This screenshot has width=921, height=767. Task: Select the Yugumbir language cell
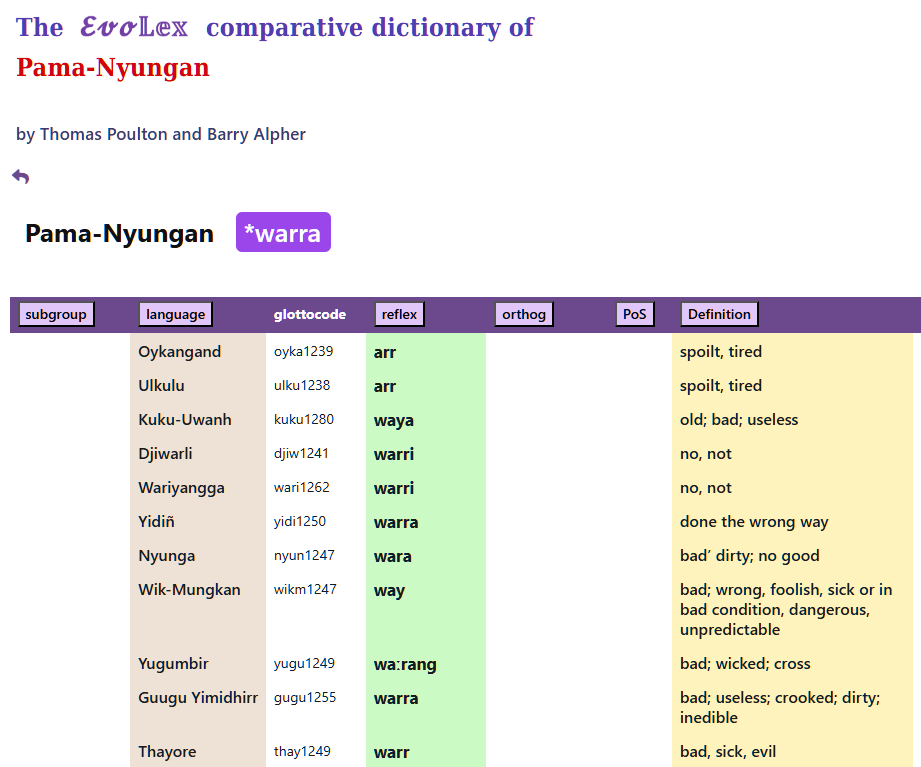click(x=173, y=664)
